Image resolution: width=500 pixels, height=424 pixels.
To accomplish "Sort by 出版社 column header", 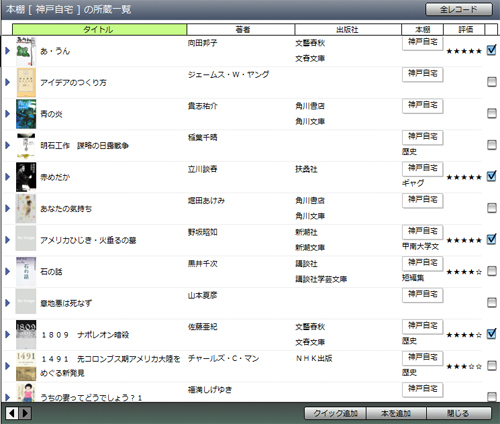I will [x=348, y=29].
